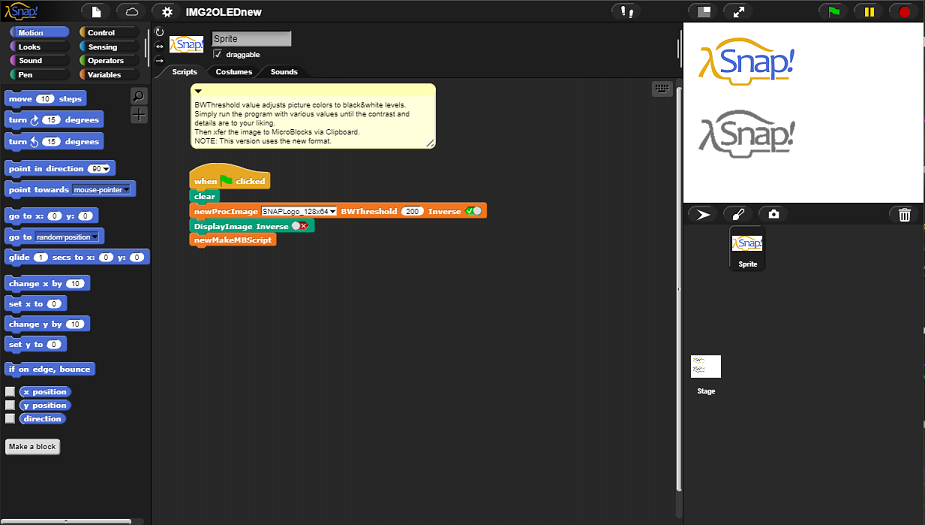Screen dimensions: 925x525
Task: Take a camera snapshot for new sprite
Action: [x=773, y=215]
